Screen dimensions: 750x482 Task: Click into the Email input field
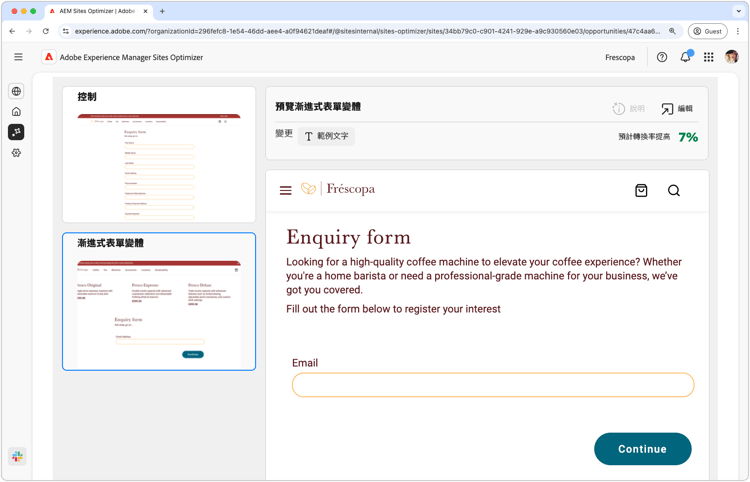[493, 385]
